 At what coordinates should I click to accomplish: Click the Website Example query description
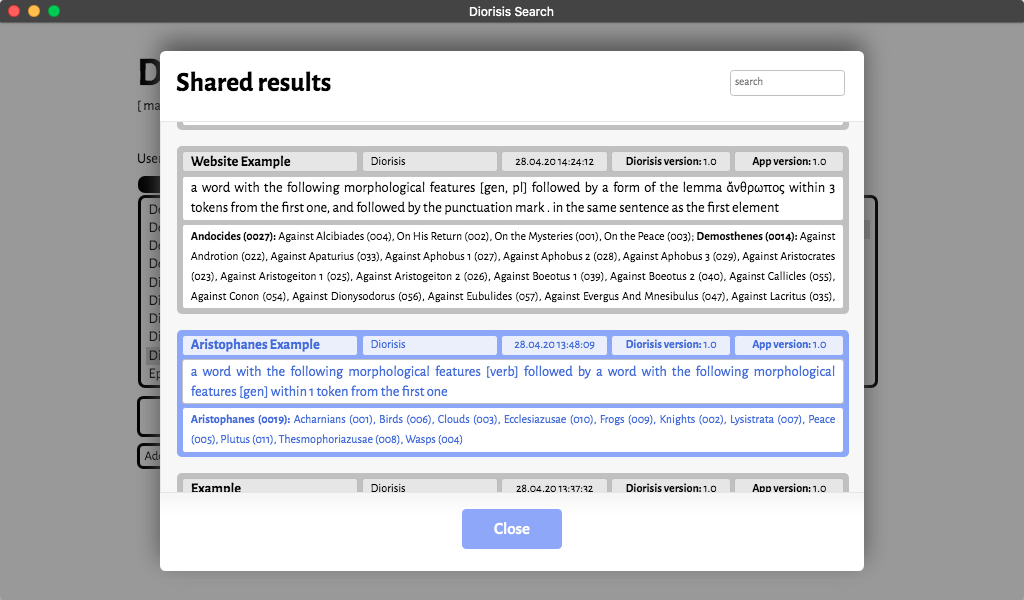point(512,198)
